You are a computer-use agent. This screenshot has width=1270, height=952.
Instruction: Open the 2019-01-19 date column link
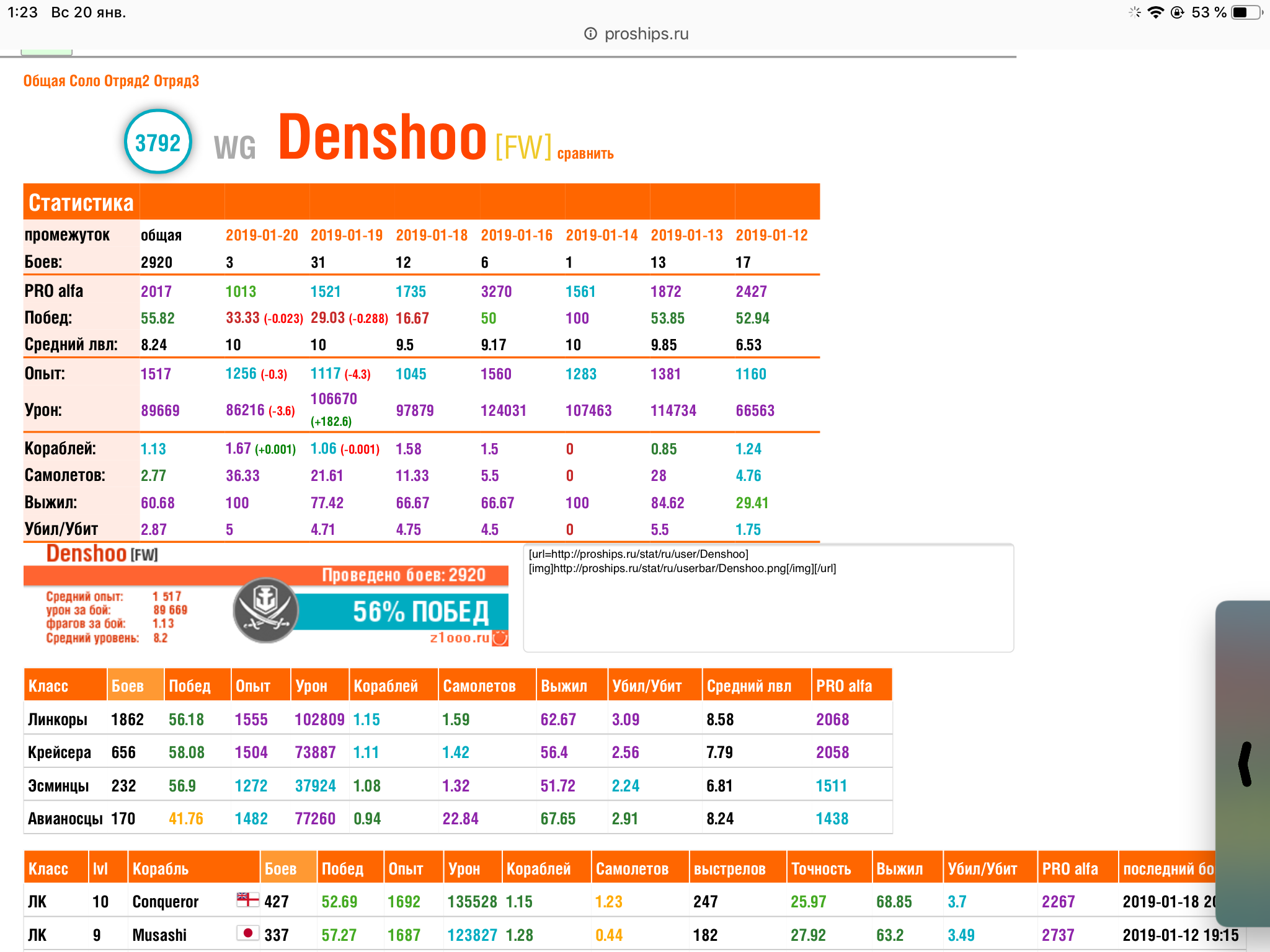(347, 236)
